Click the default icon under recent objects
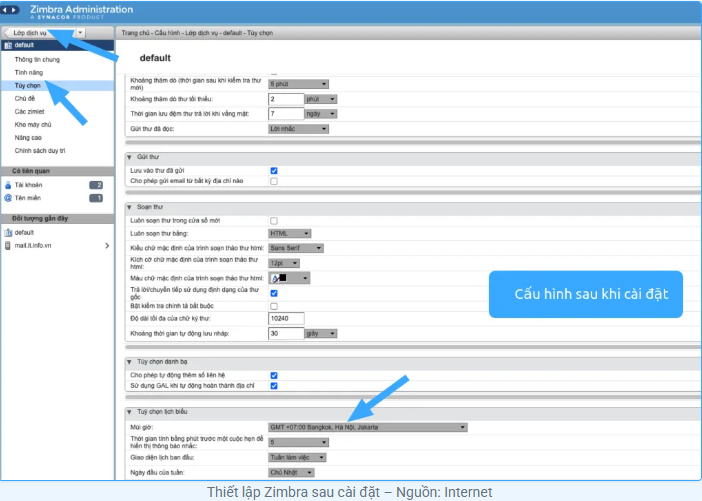702x501 pixels. (8, 232)
